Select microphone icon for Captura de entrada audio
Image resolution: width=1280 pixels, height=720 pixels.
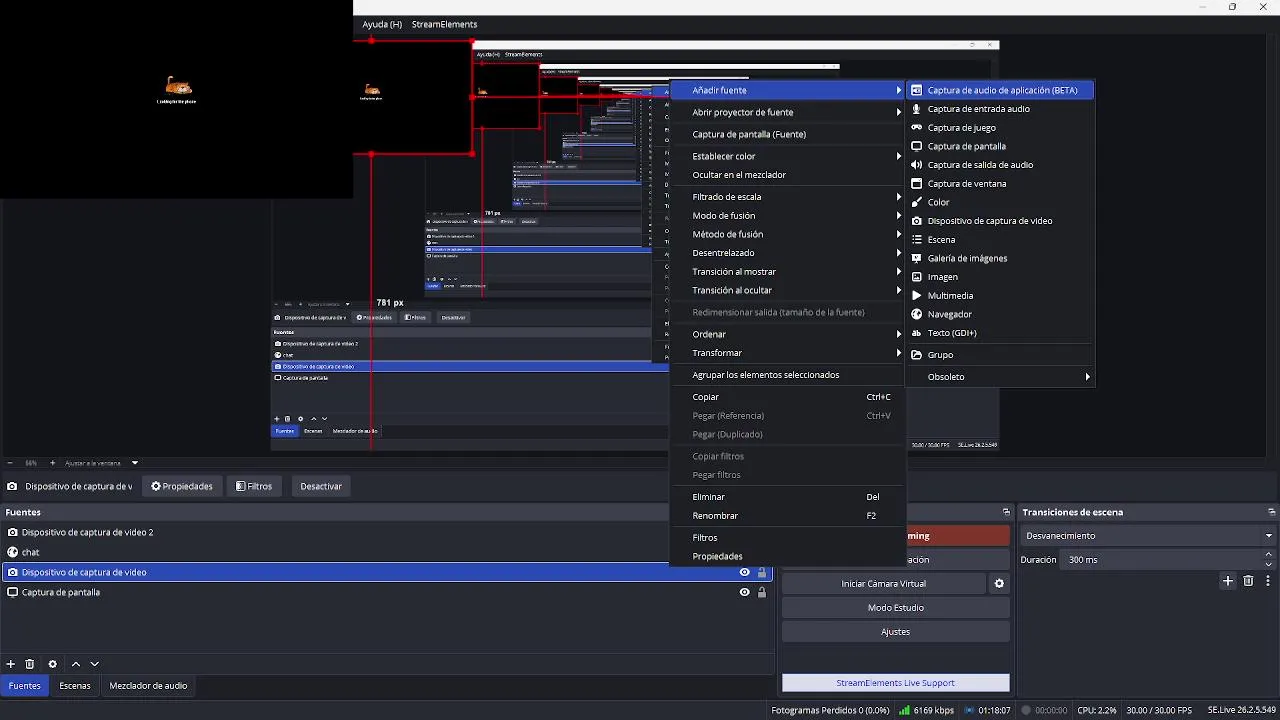click(916, 109)
